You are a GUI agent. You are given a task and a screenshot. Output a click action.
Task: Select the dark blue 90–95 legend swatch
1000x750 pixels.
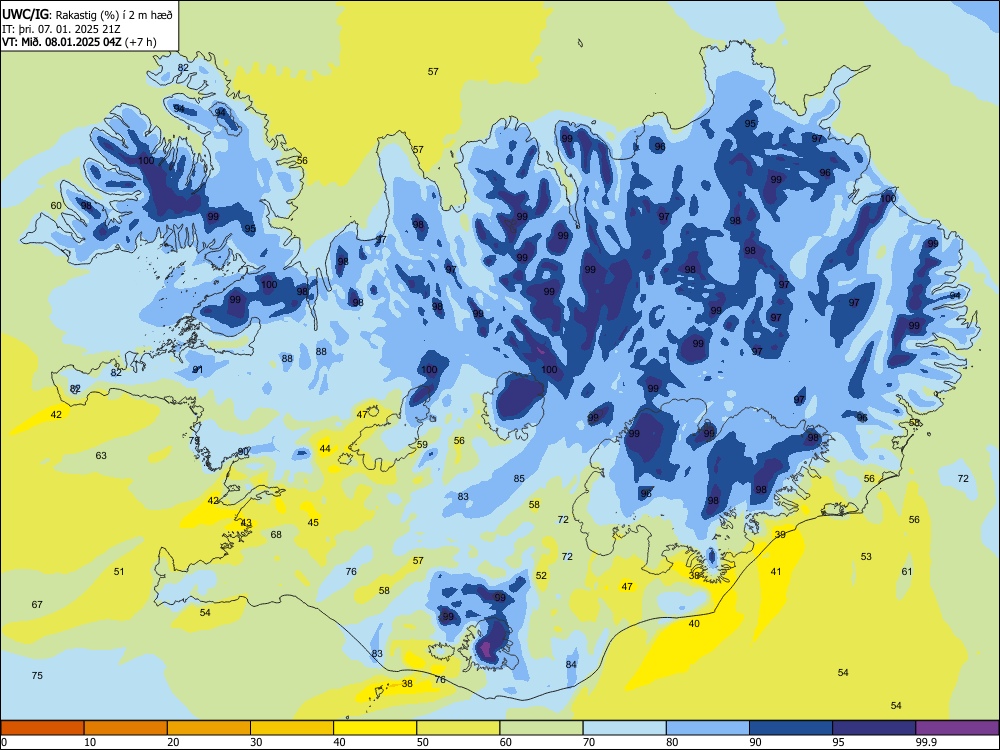[x=791, y=728]
